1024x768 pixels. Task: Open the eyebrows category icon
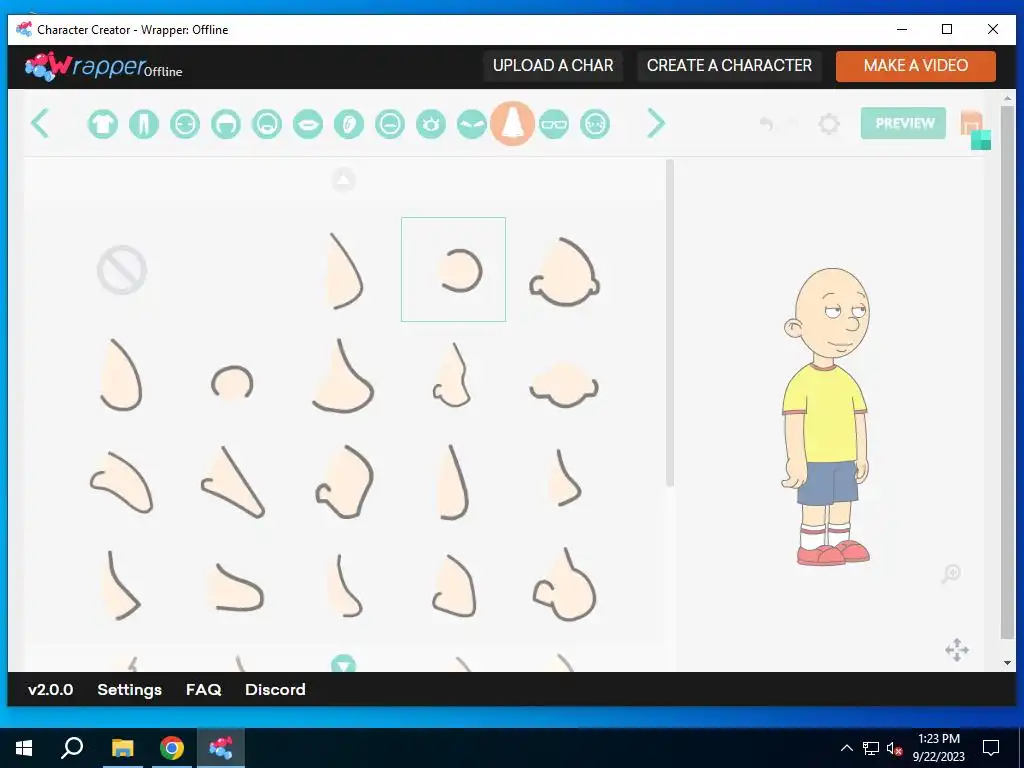click(x=472, y=123)
